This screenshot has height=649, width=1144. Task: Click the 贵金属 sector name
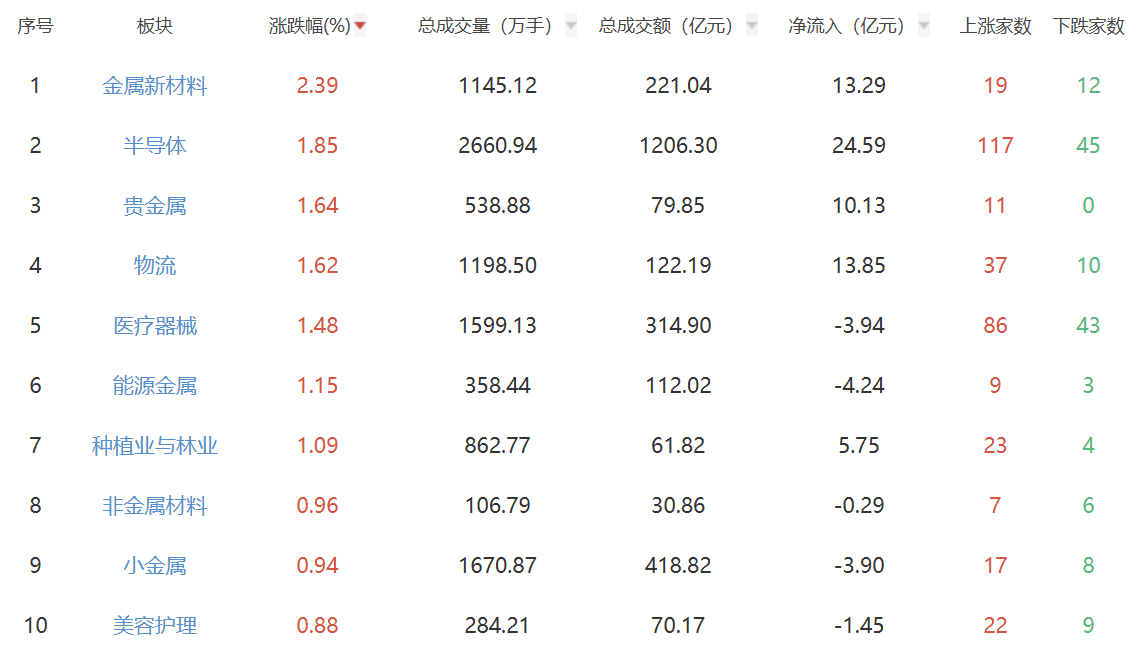point(155,206)
